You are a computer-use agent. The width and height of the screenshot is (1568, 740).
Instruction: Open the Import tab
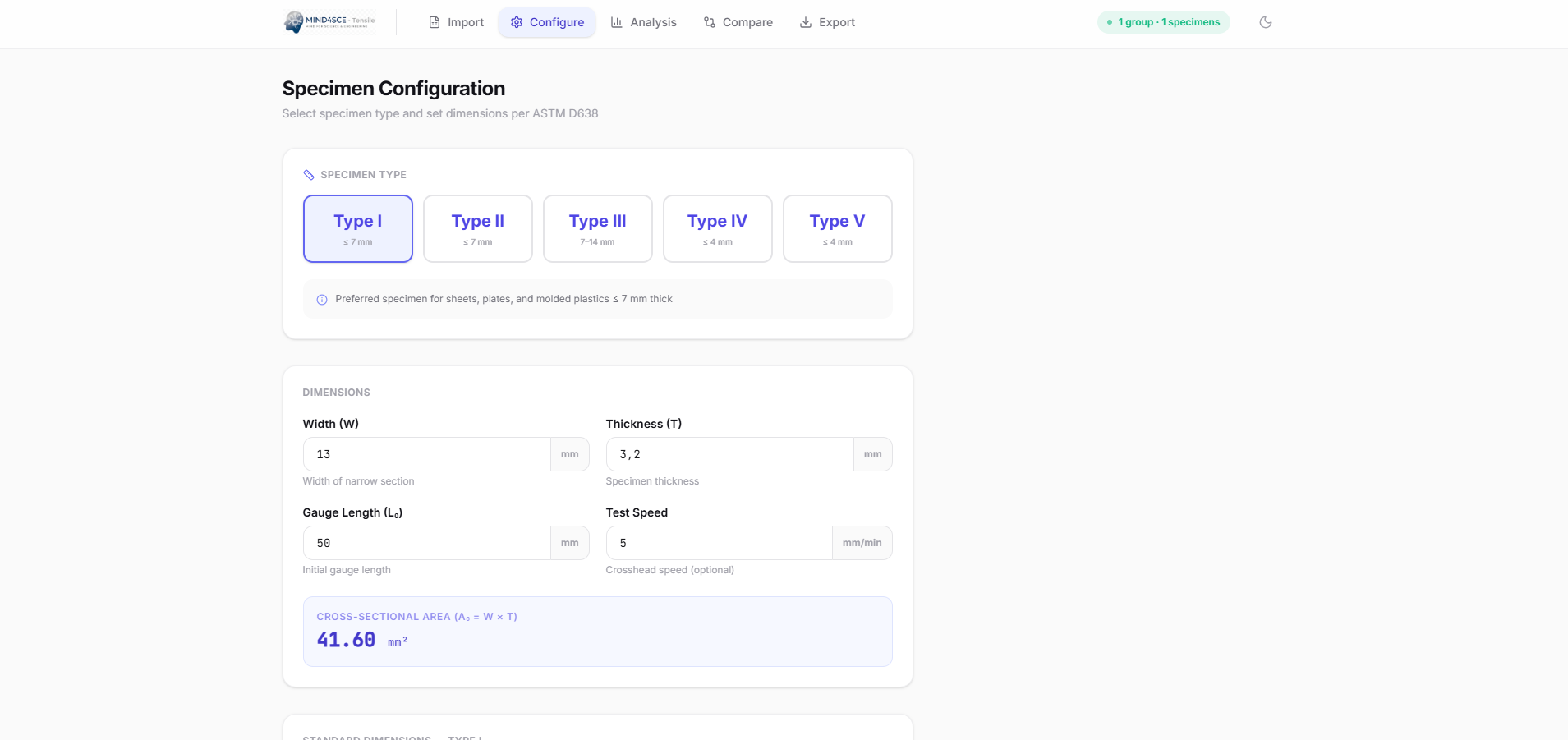[x=456, y=22]
